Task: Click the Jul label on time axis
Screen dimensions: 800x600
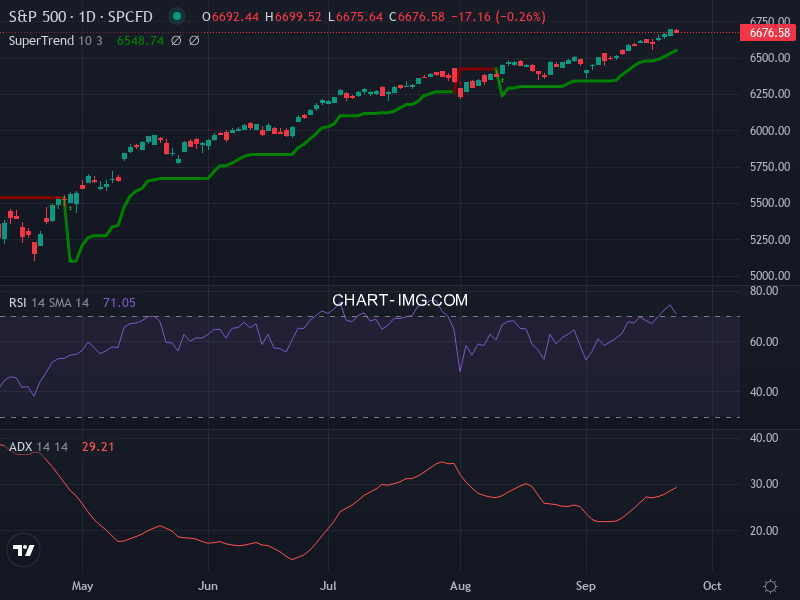Action: (328, 585)
